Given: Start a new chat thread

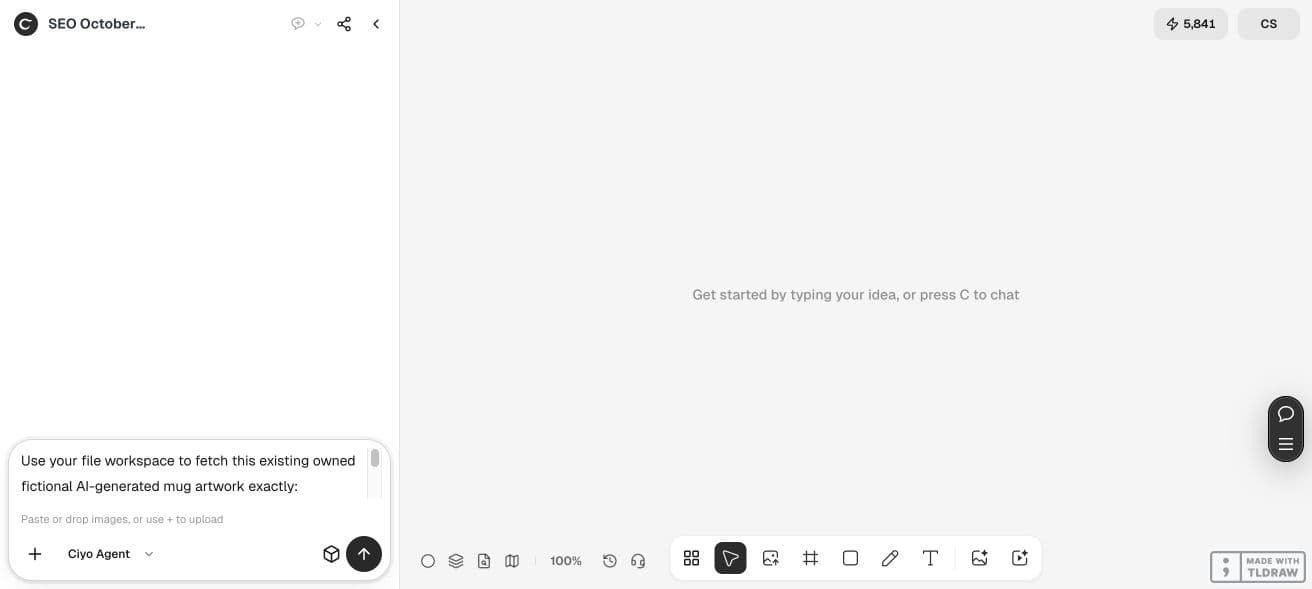Looking at the screenshot, I should 298,24.
